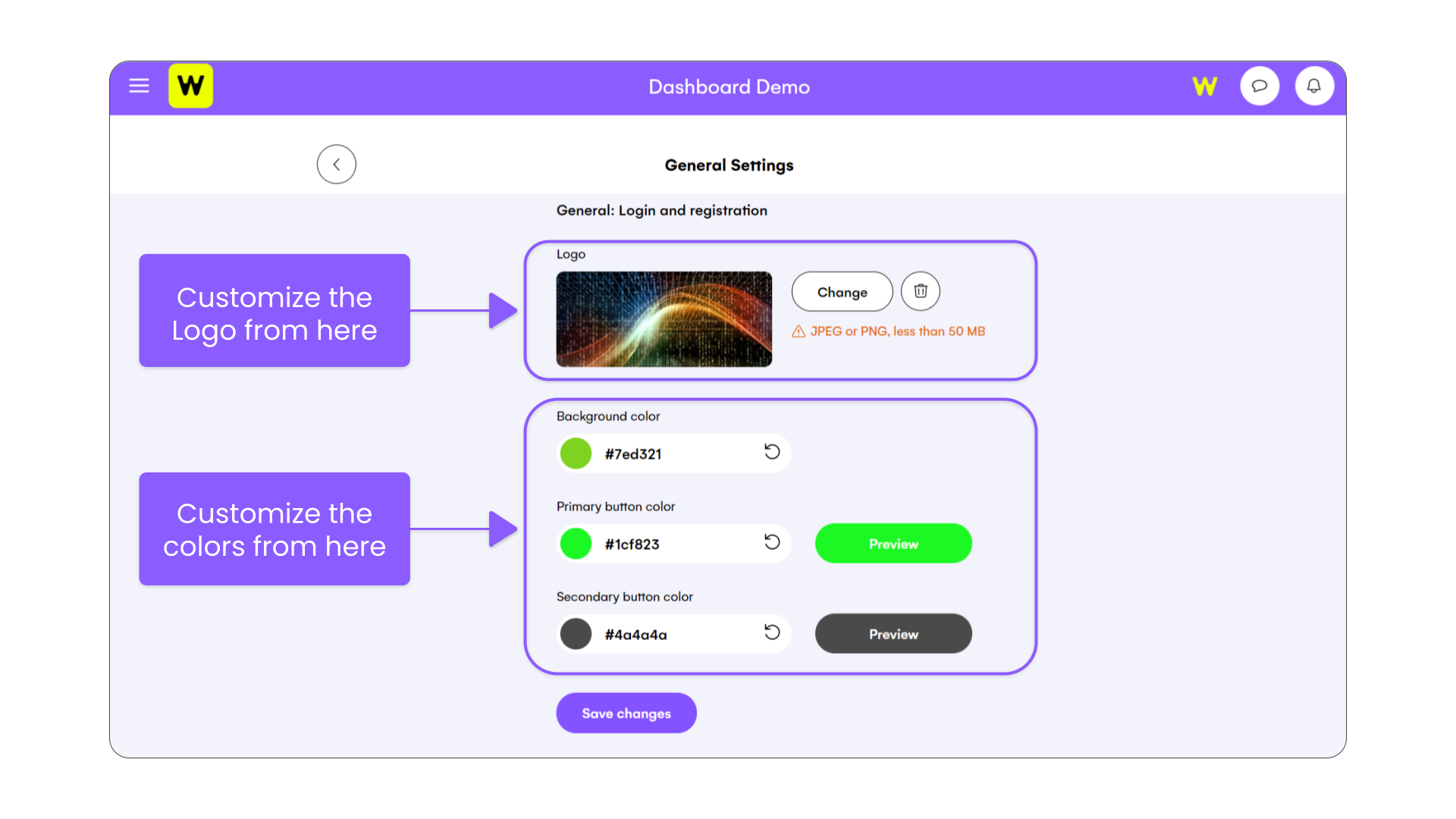The width and height of the screenshot is (1456, 819).
Task: Click the yellow W icon near the chat
Action: click(1204, 86)
